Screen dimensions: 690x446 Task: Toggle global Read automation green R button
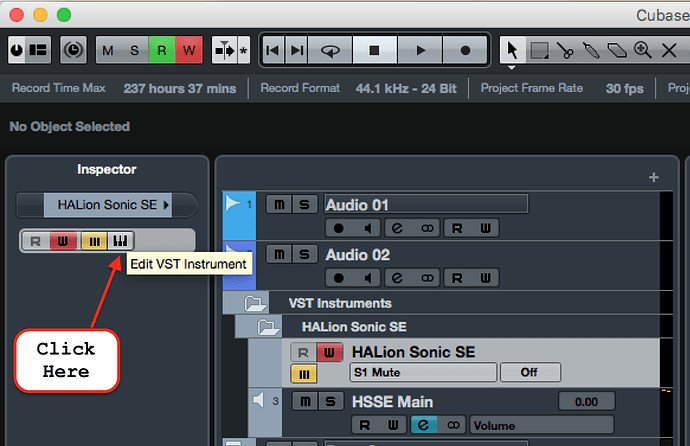coord(162,51)
